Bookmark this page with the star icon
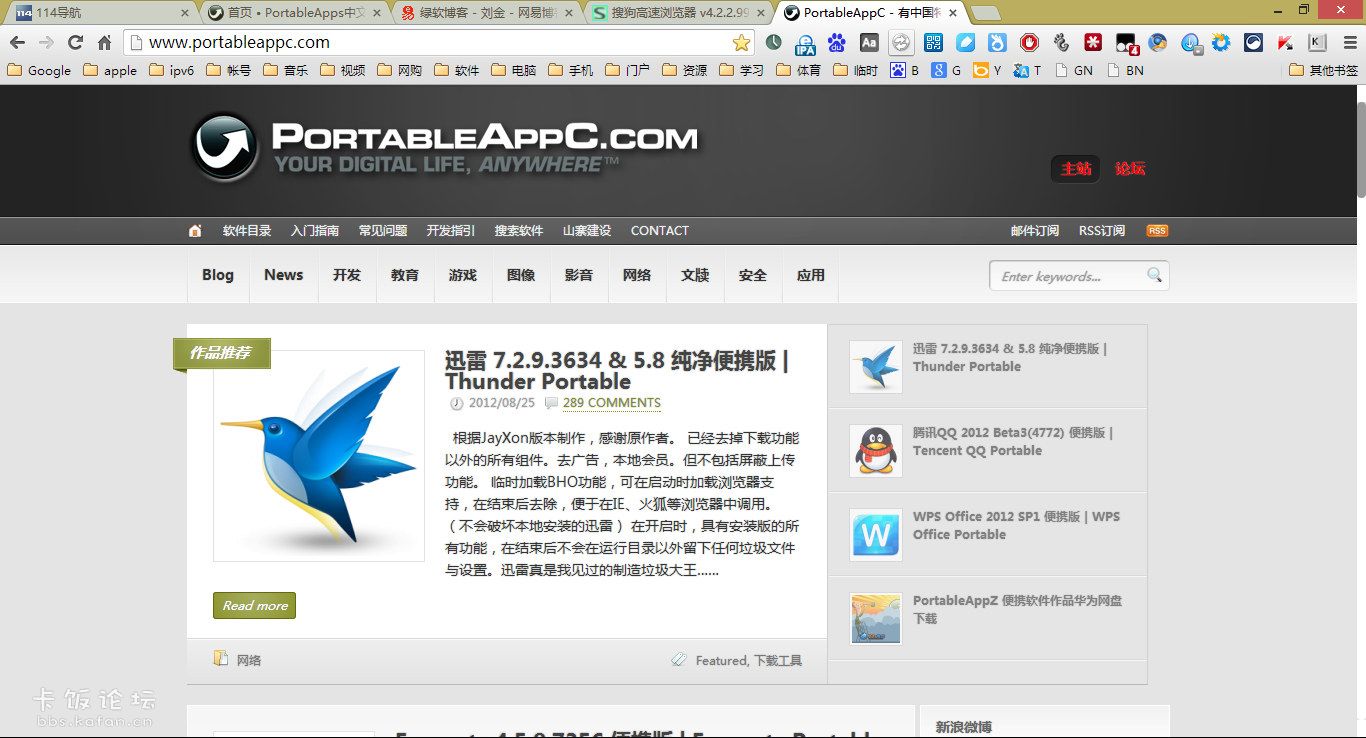Screen dimensions: 1366x738 click(x=741, y=43)
